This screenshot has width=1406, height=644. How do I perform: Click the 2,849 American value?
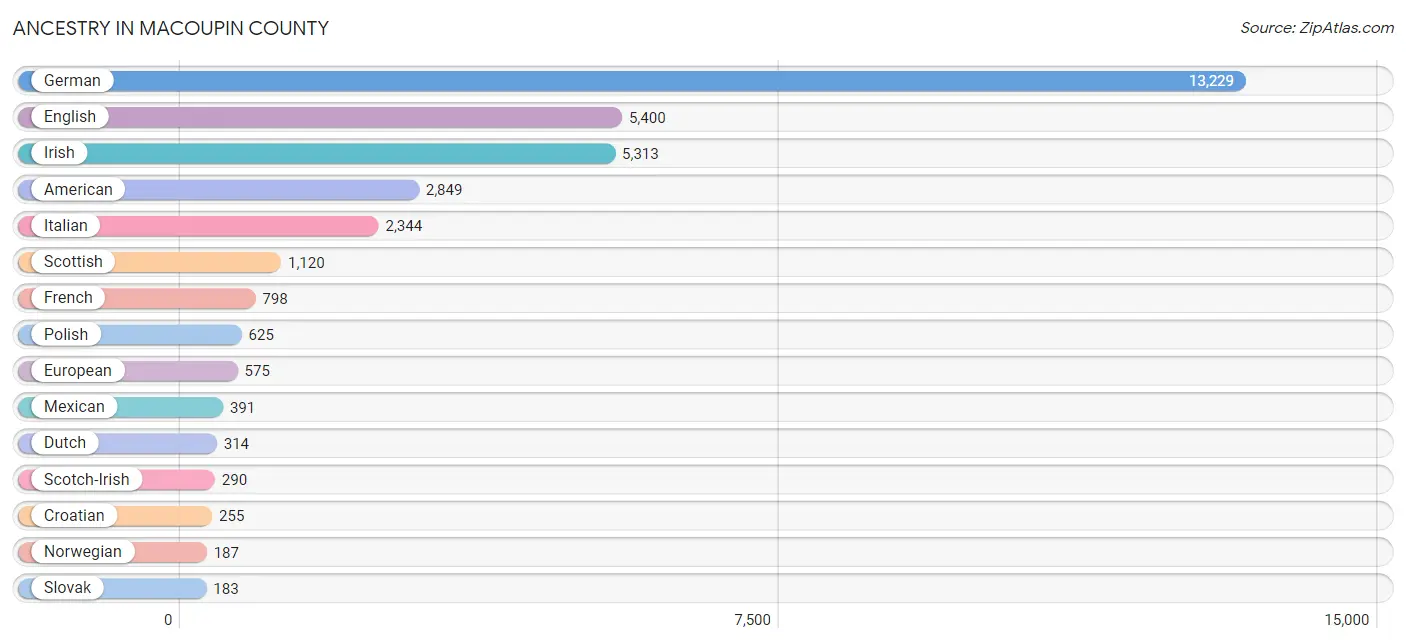pos(444,190)
